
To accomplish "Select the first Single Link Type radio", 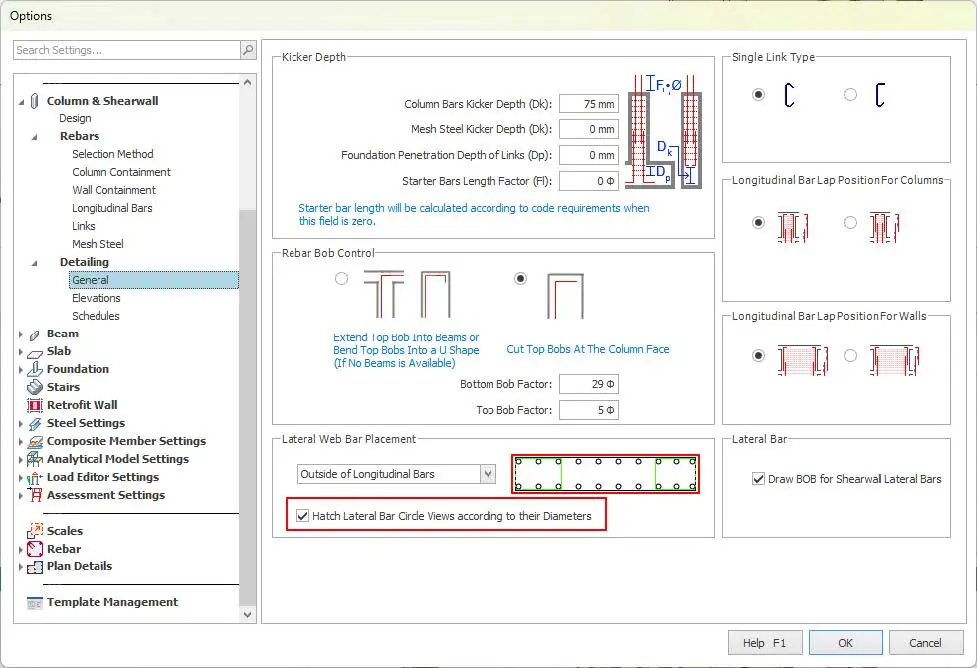I will click(x=758, y=95).
